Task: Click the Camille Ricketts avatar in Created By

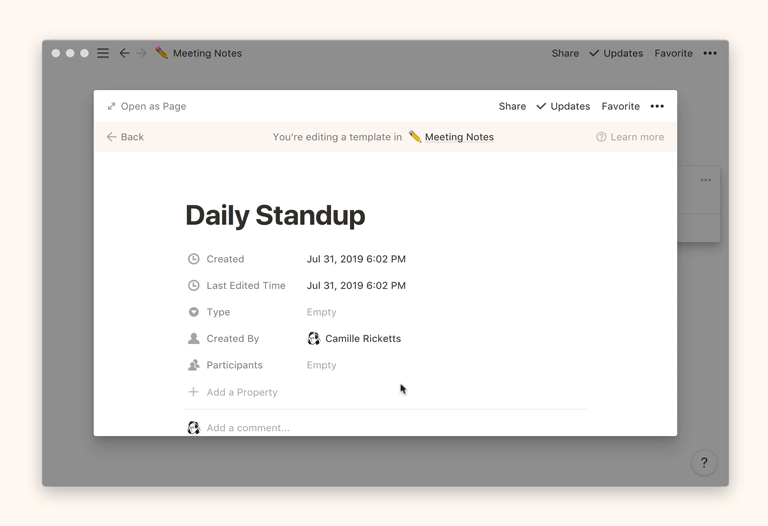Action: tap(313, 338)
